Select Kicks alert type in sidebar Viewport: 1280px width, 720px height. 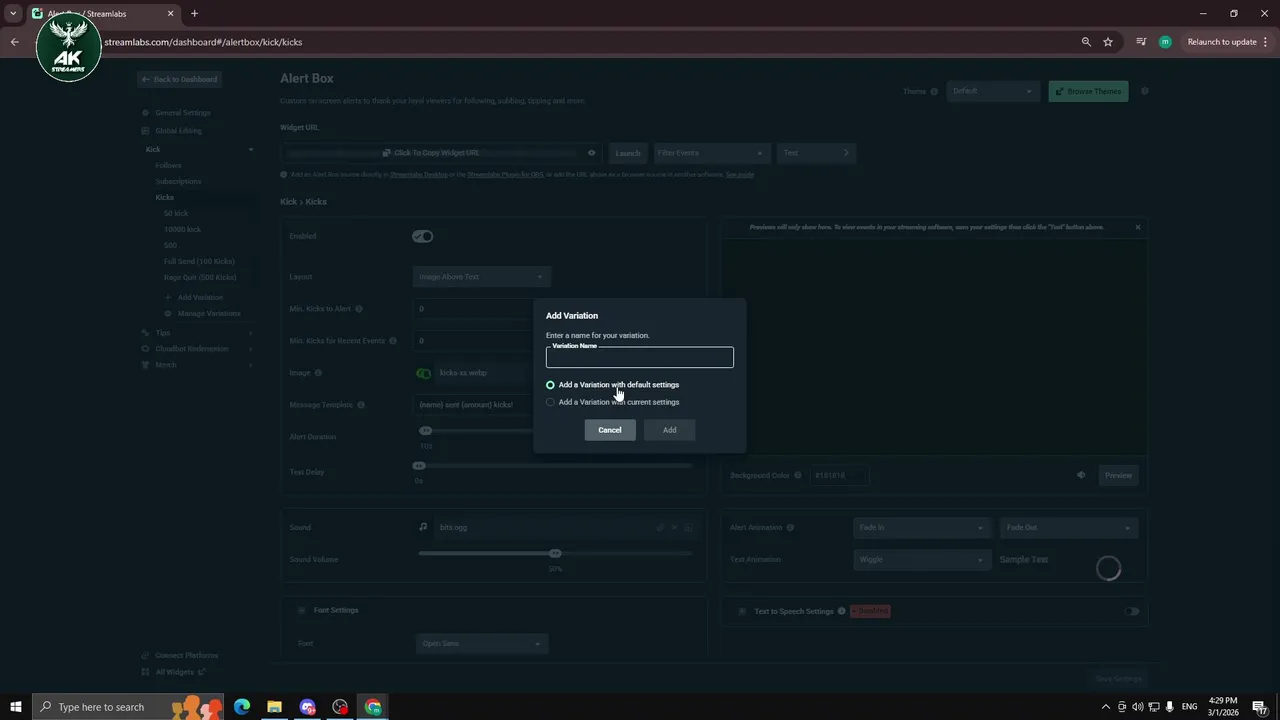coord(164,197)
